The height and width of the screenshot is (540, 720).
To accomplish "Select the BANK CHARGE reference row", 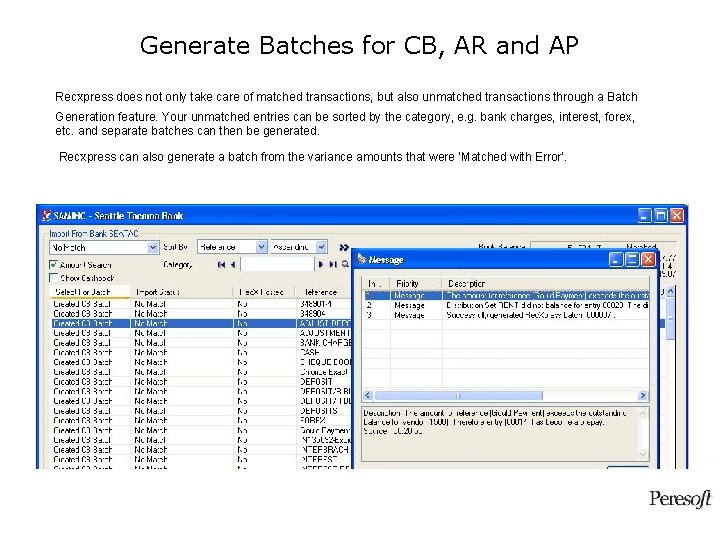I will coord(200,343).
